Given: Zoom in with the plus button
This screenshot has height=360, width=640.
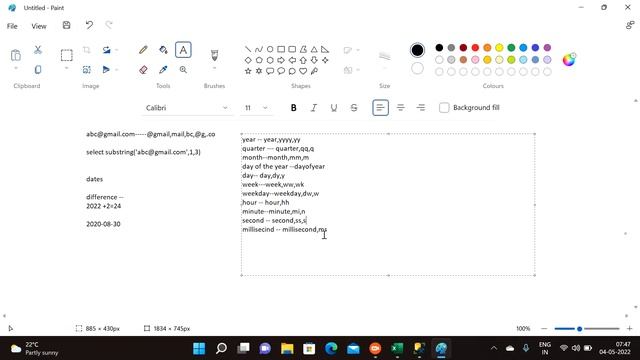Looking at the screenshot, I should click(629, 329).
